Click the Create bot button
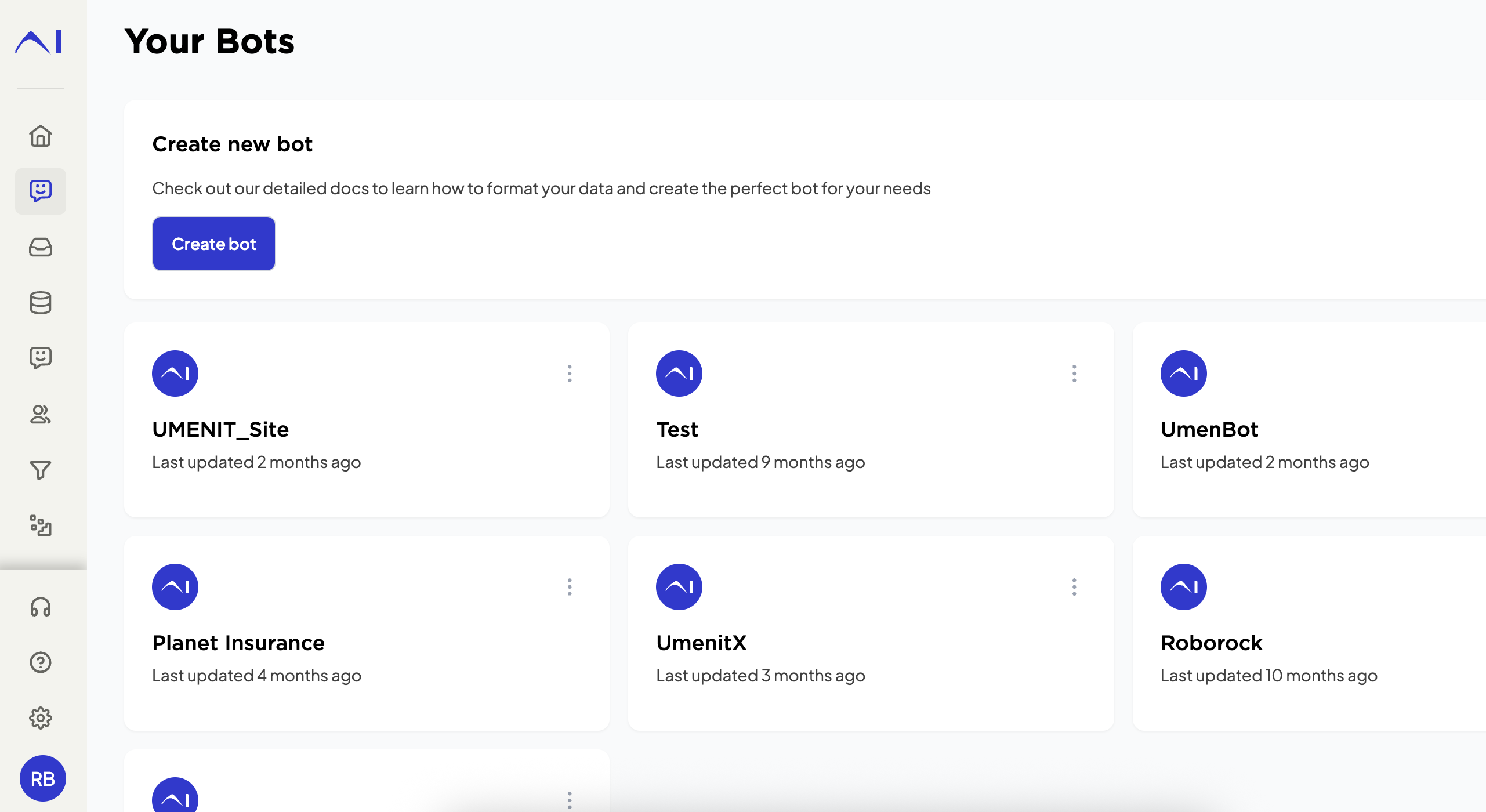 tap(213, 244)
